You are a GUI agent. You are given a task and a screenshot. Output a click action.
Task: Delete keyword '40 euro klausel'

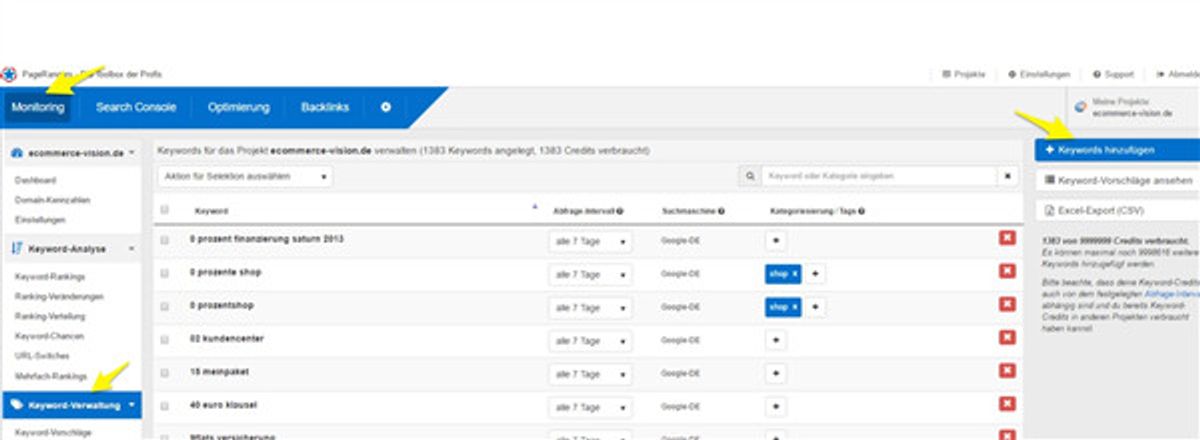click(1007, 405)
